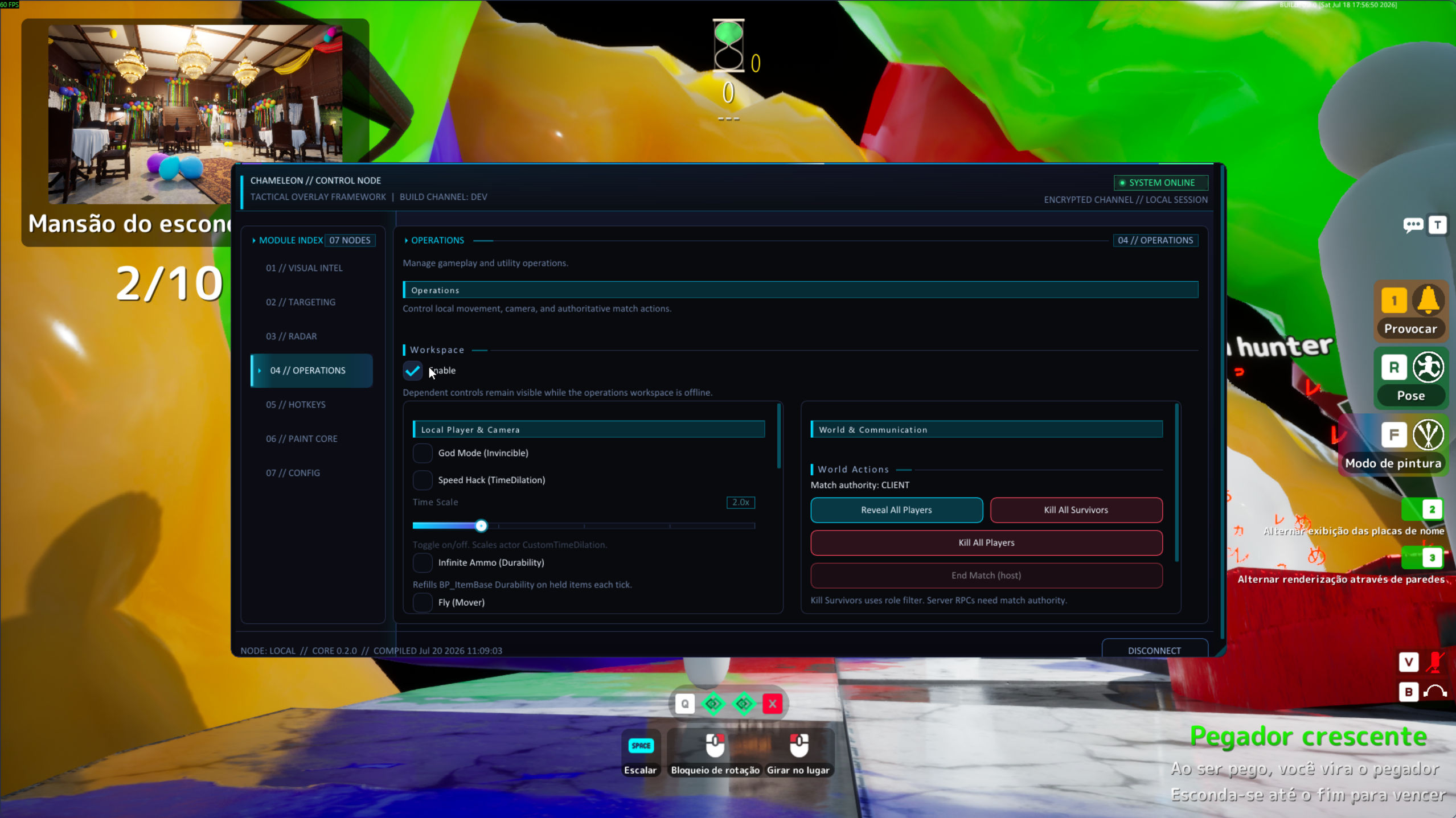Click the Girar no lugar mouse icon

[799, 745]
